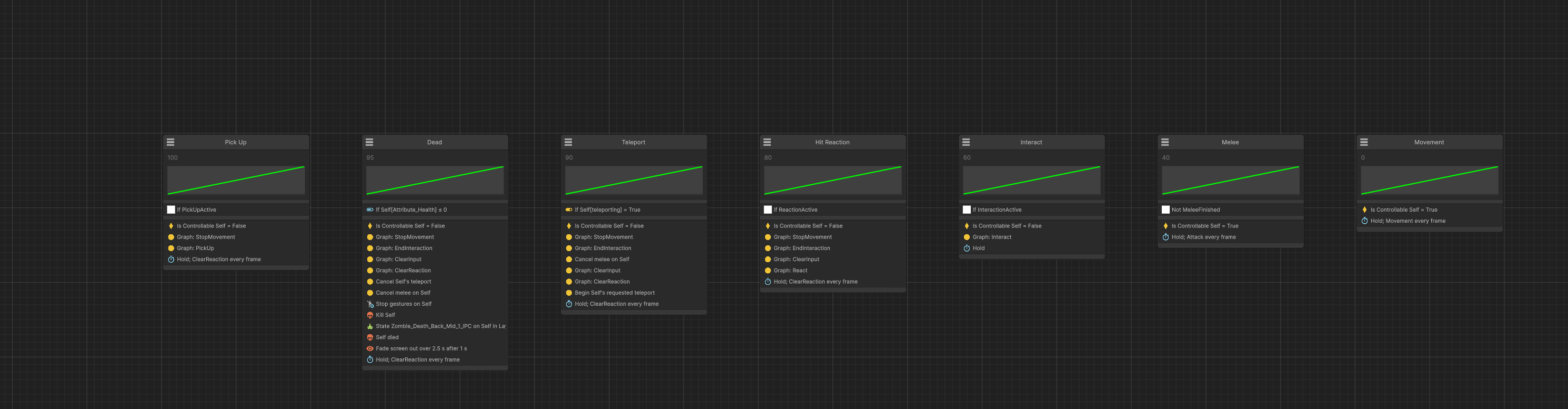Screen dimensions: 1568x409
Task: Open the Hit Reaction node hamburger menu
Action: [x=768, y=142]
